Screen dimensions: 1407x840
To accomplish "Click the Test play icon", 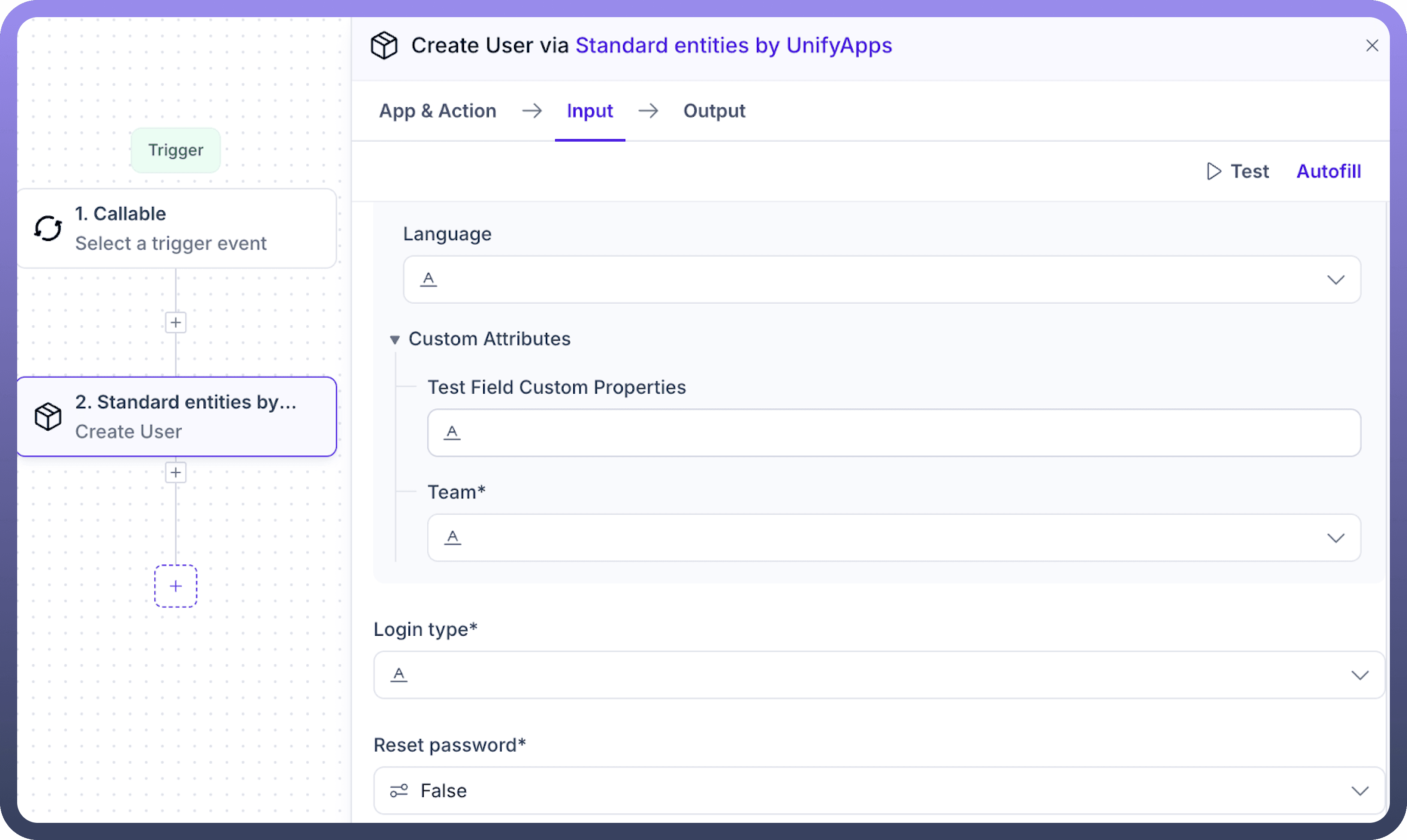I will [1214, 171].
